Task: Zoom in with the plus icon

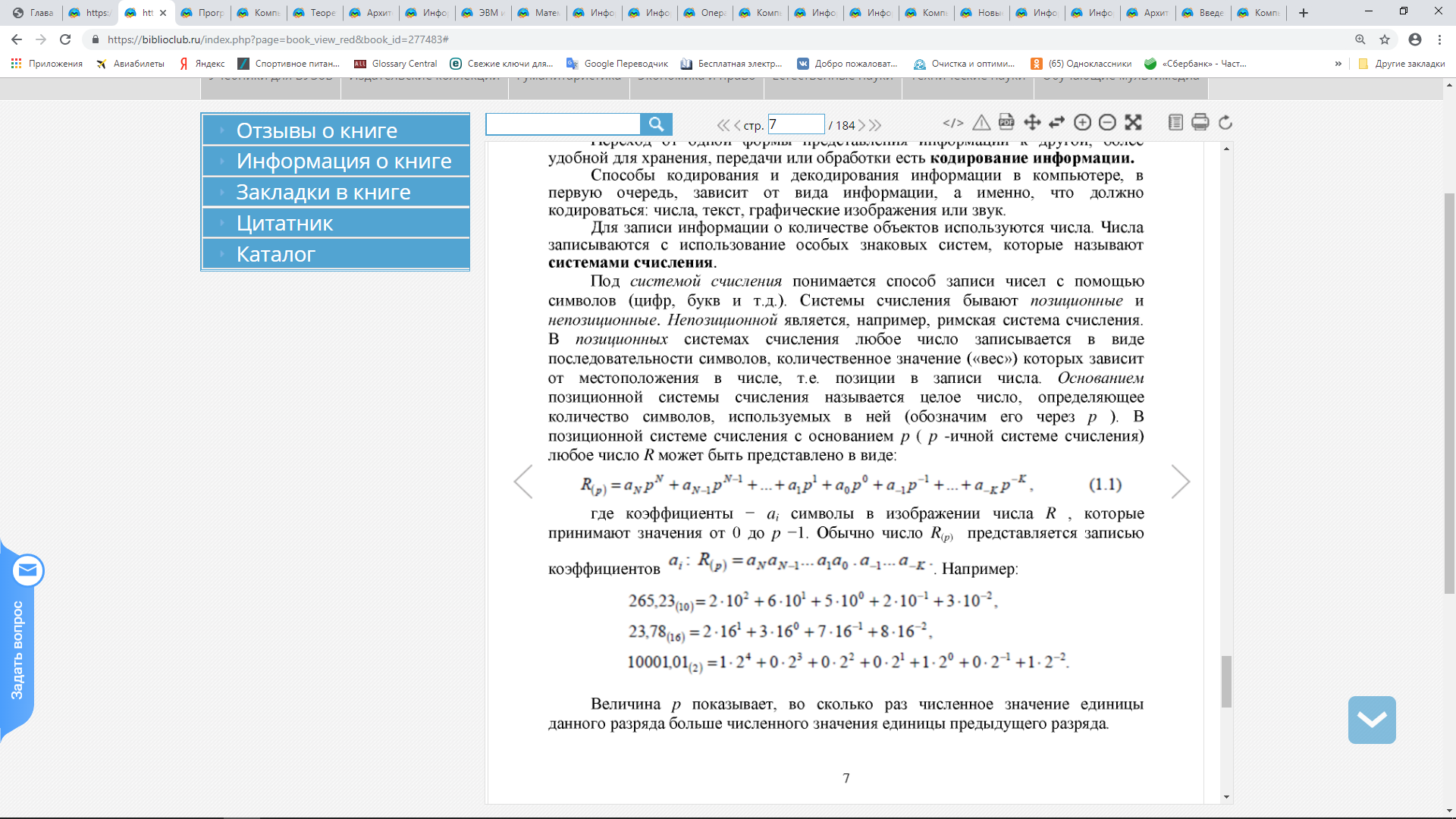Action: [x=1083, y=123]
